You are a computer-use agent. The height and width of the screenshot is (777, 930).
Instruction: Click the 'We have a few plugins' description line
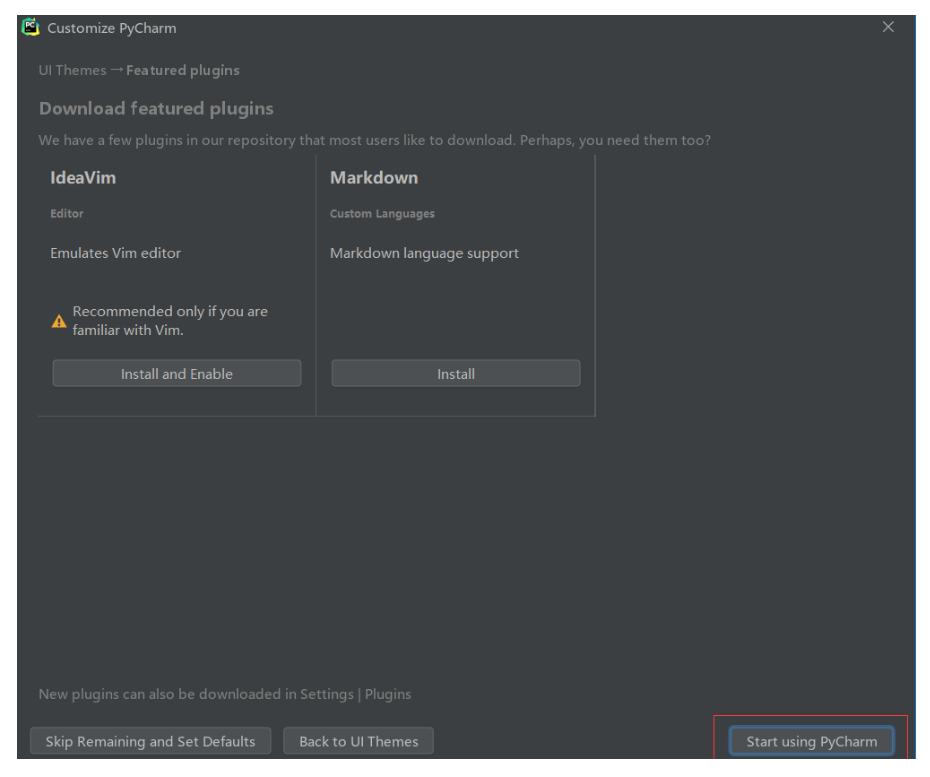[374, 141]
